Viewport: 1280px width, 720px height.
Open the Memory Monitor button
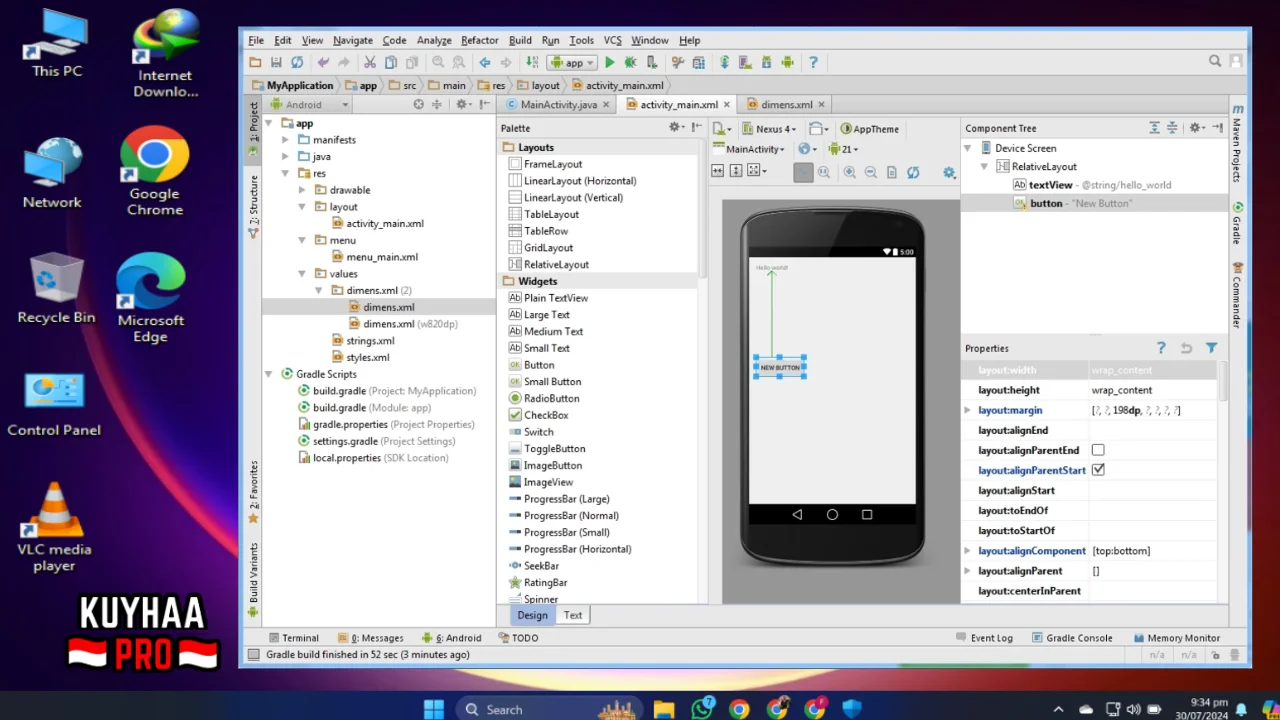tap(1177, 638)
